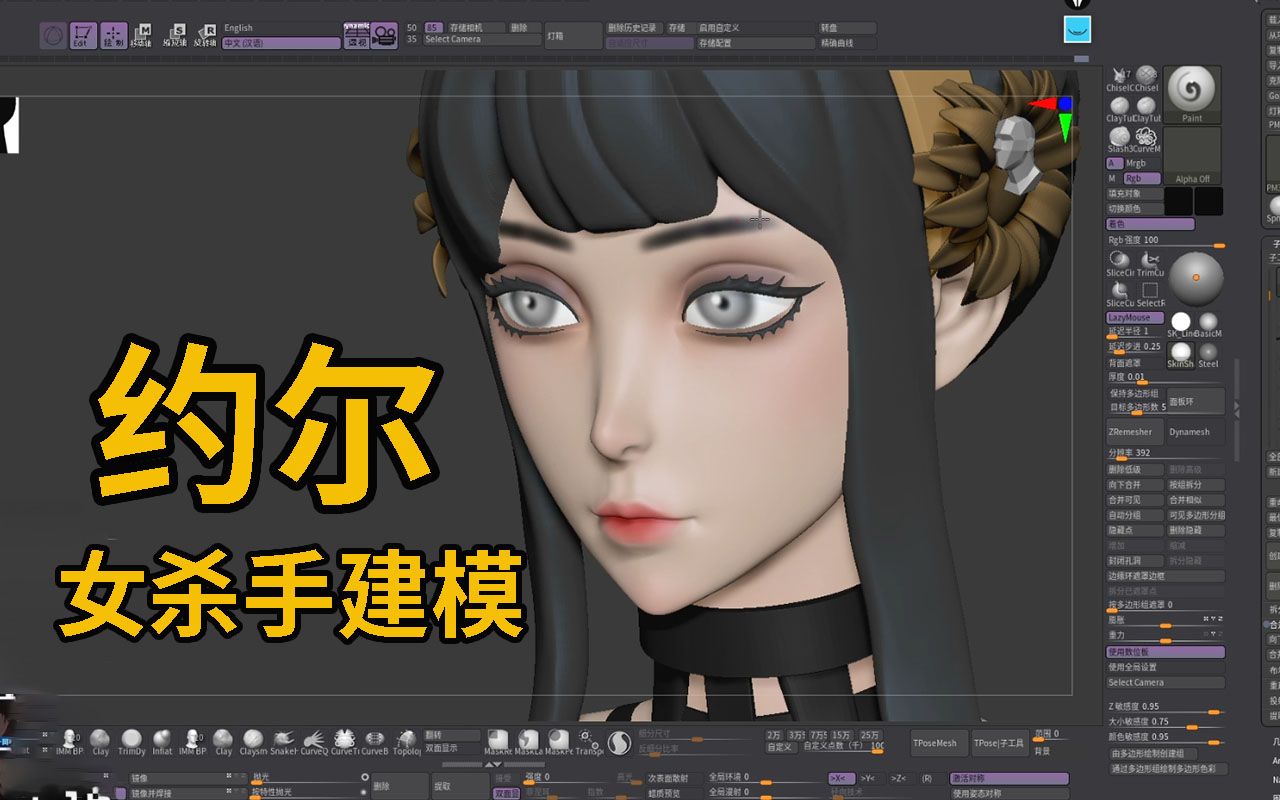The width and height of the screenshot is (1280, 800).
Task: Click the Dynamesh button
Action: pyautogui.click(x=1195, y=432)
